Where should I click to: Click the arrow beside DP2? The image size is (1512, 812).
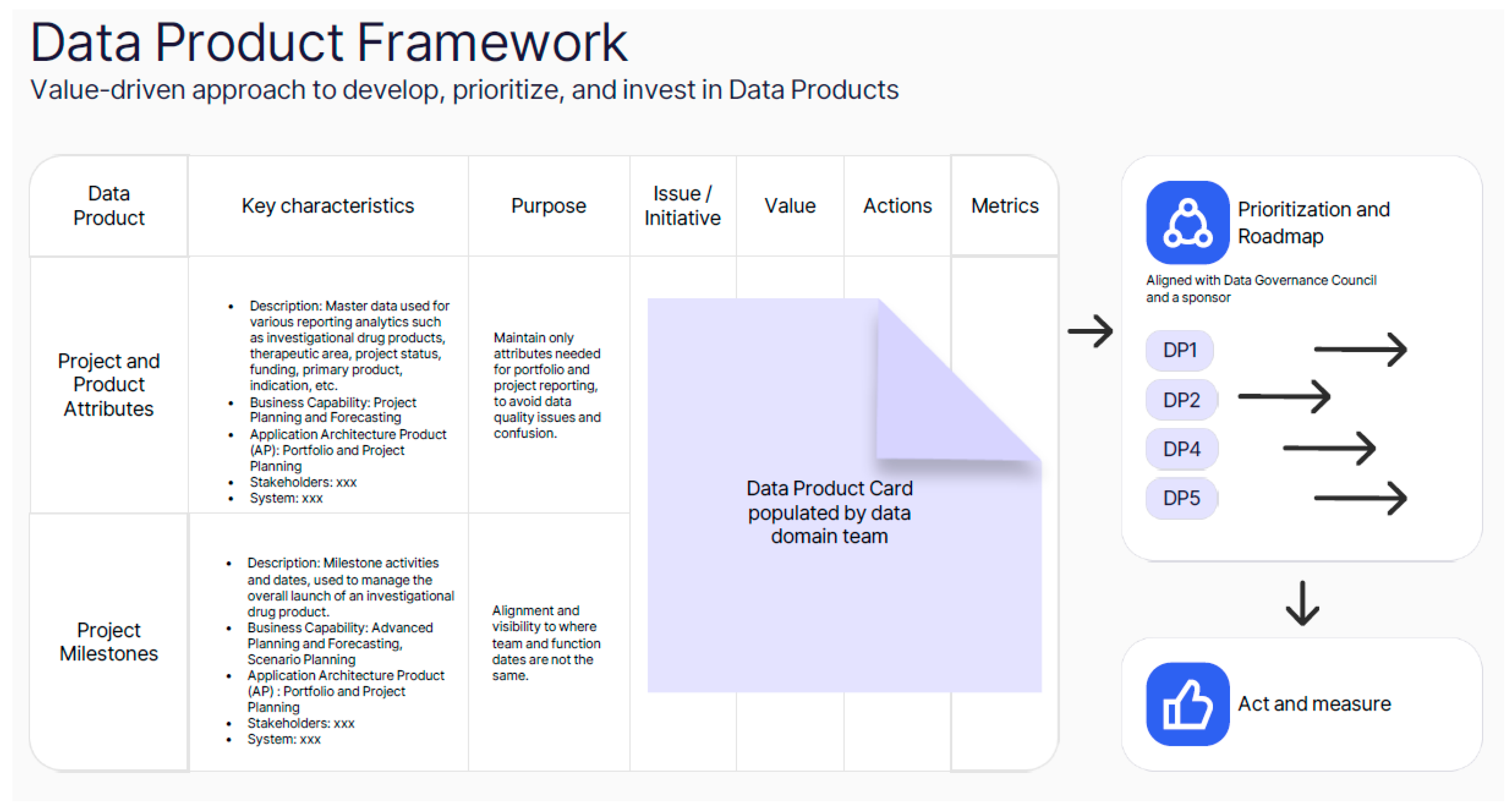1284,397
